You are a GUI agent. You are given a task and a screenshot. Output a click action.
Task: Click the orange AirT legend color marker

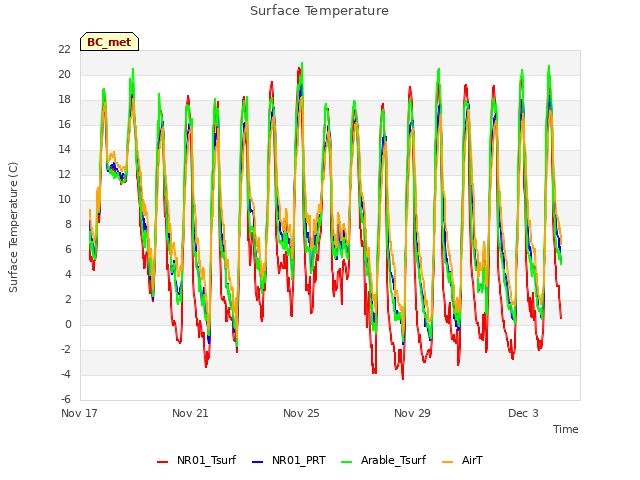[x=447, y=462]
